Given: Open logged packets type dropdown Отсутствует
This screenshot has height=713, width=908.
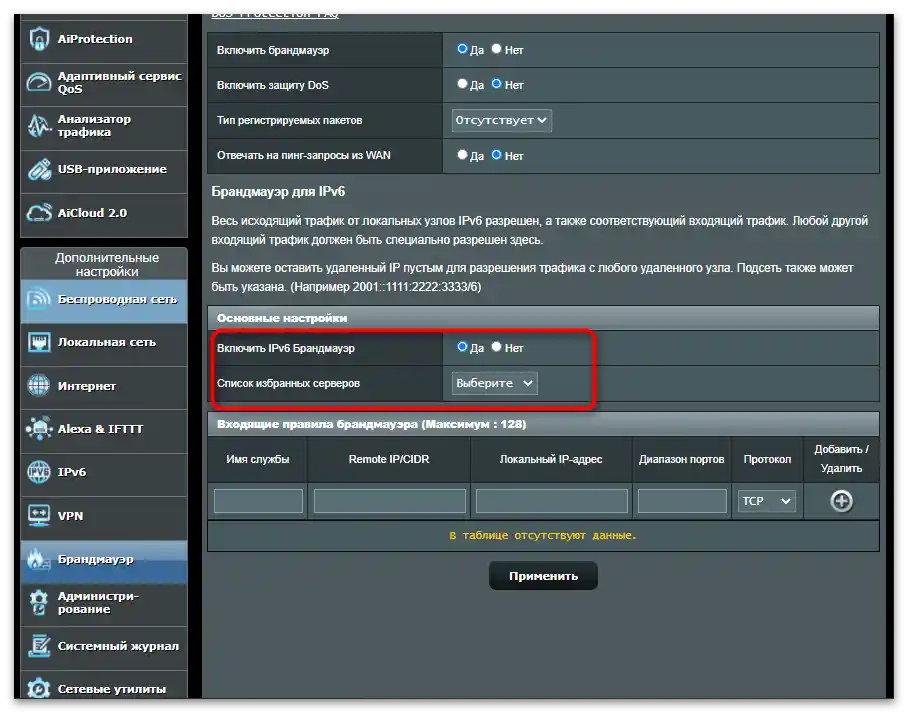Looking at the screenshot, I should 501,120.
